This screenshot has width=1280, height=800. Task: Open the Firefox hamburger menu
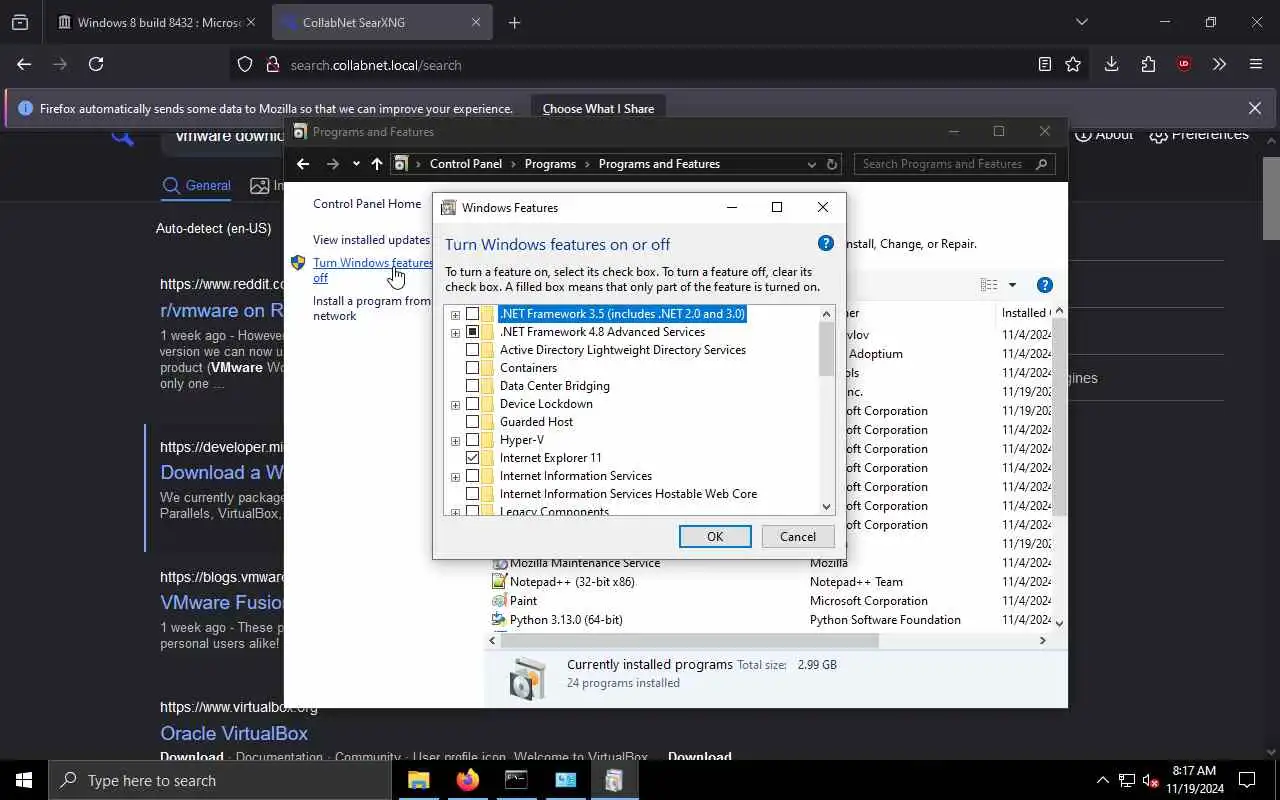click(1256, 64)
